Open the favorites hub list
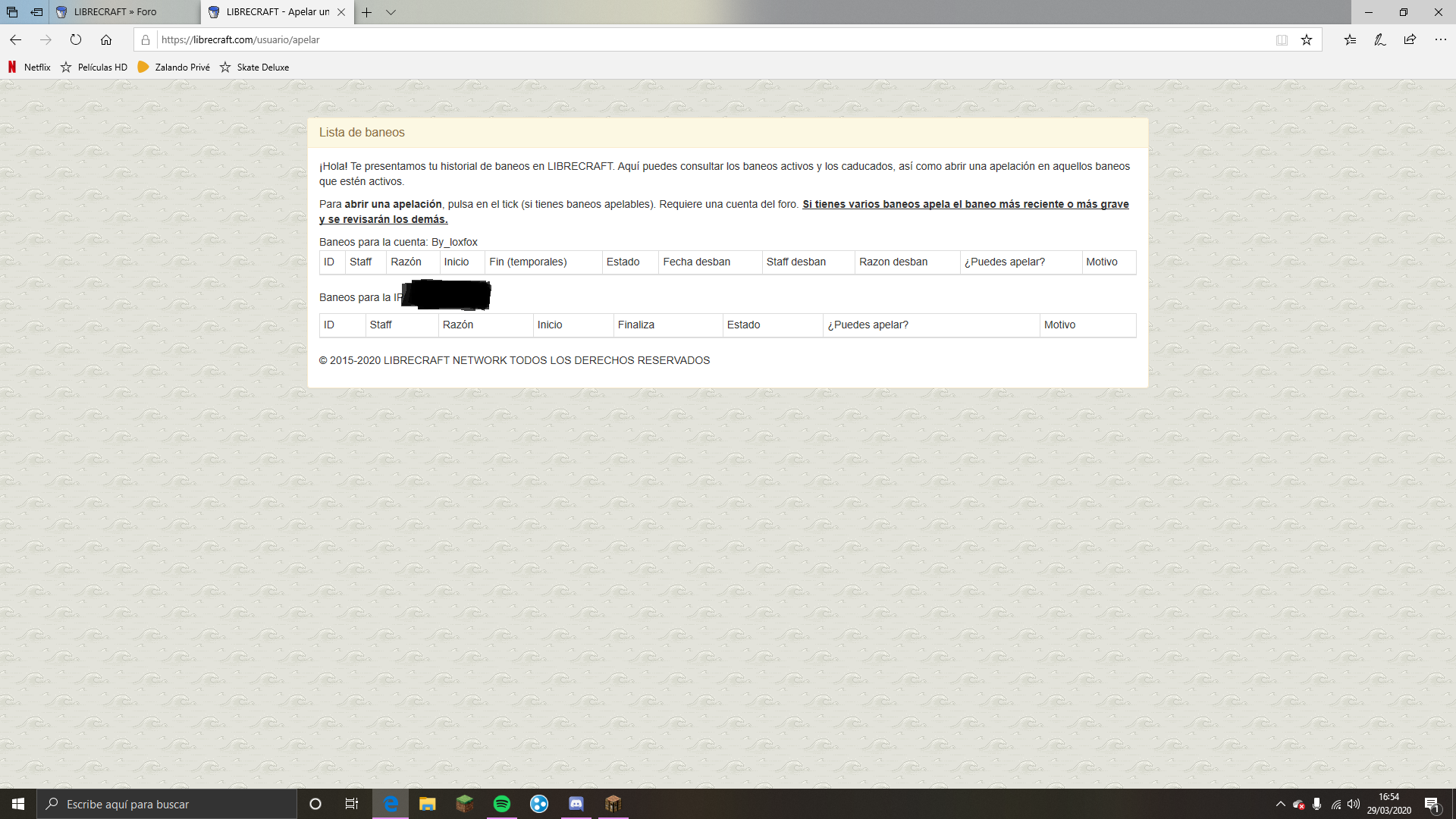Screen dimensions: 1456x819 [x=1350, y=39]
